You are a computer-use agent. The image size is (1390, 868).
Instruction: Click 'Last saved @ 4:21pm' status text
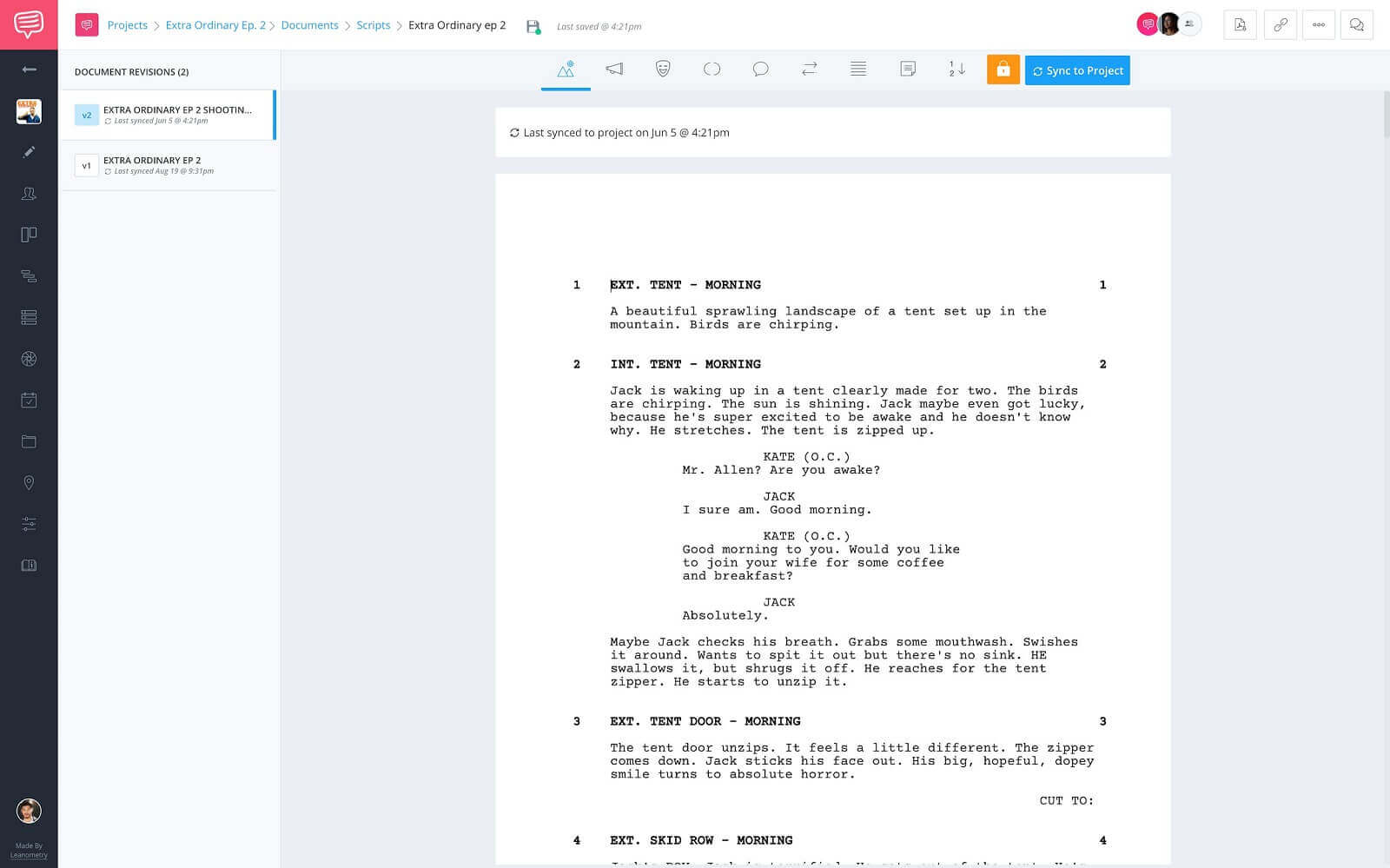[x=599, y=27]
